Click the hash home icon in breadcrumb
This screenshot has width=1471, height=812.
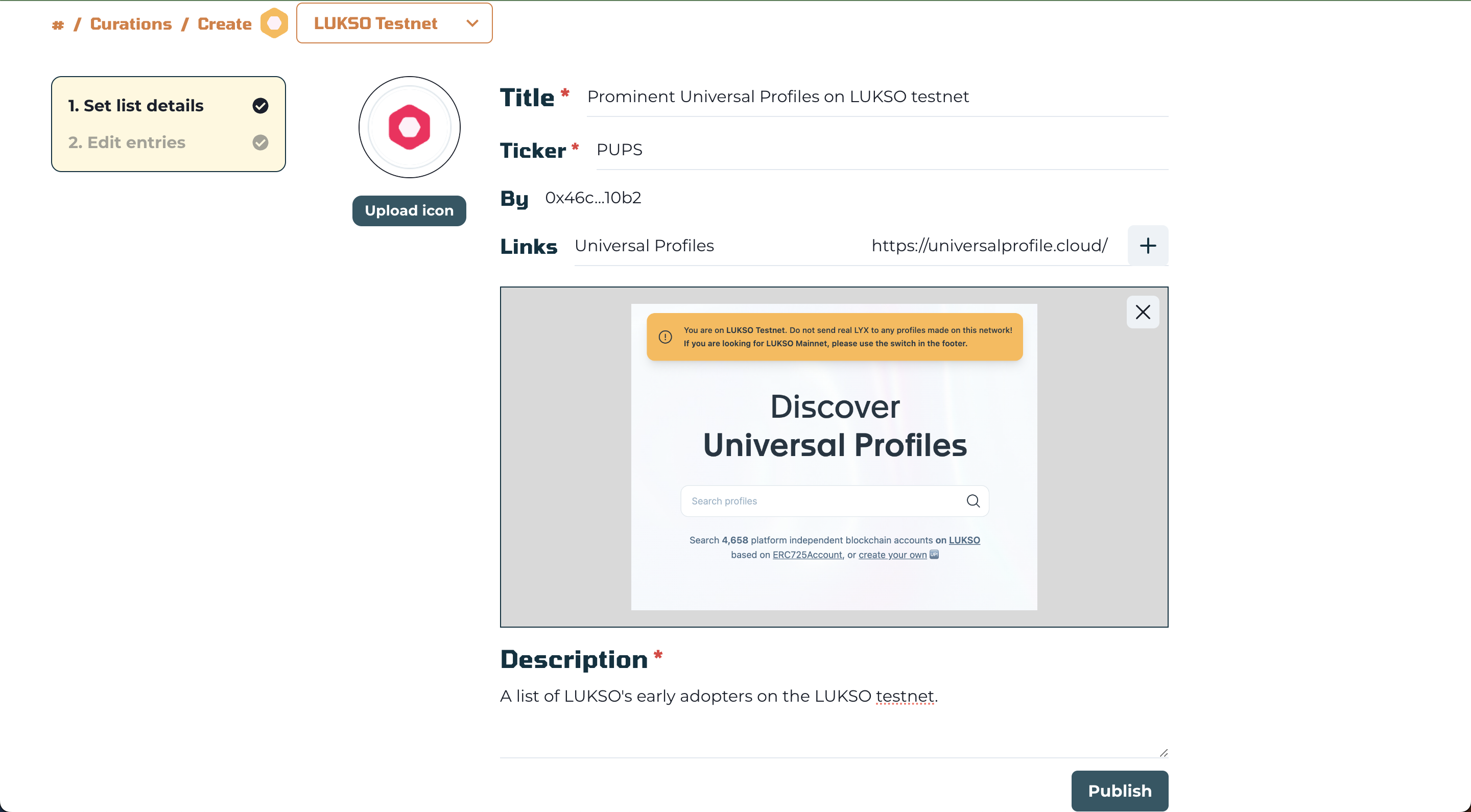click(58, 25)
